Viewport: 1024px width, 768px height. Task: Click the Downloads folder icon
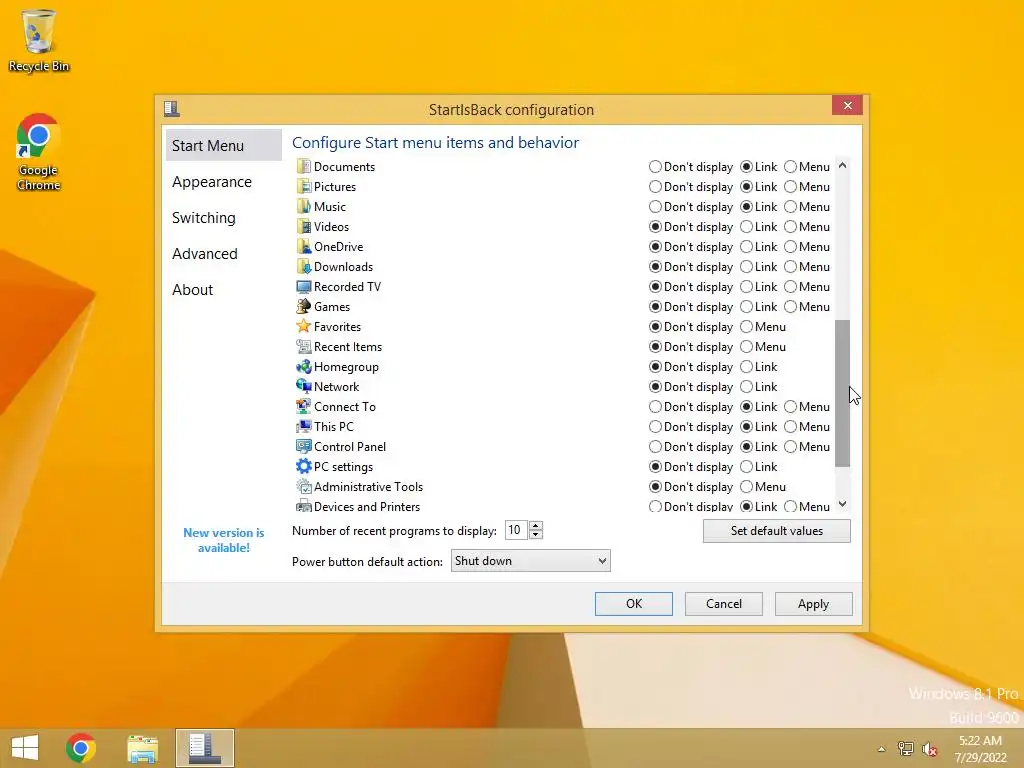304,266
